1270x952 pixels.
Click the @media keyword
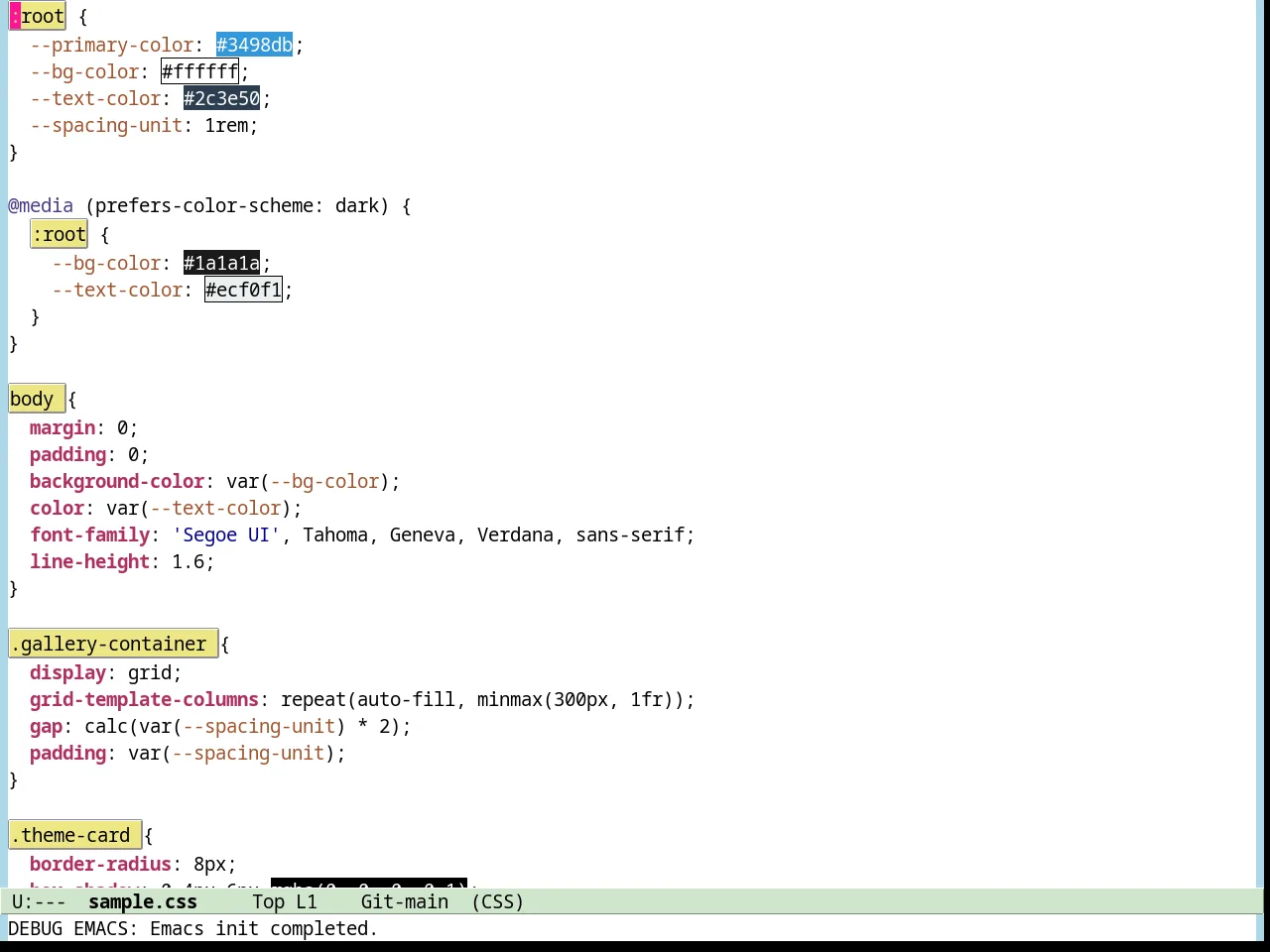(x=41, y=205)
